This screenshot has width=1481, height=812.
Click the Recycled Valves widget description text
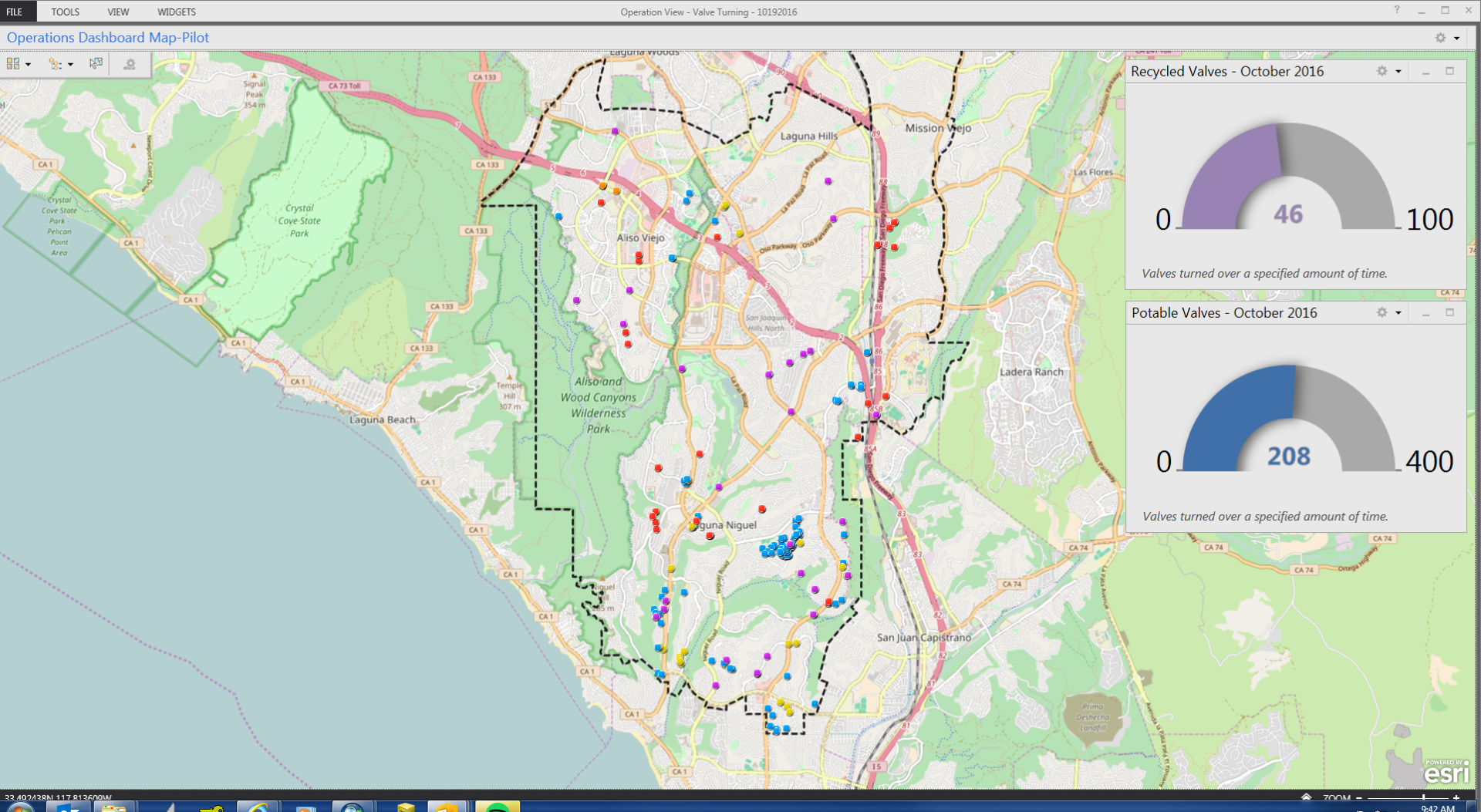click(x=1264, y=274)
